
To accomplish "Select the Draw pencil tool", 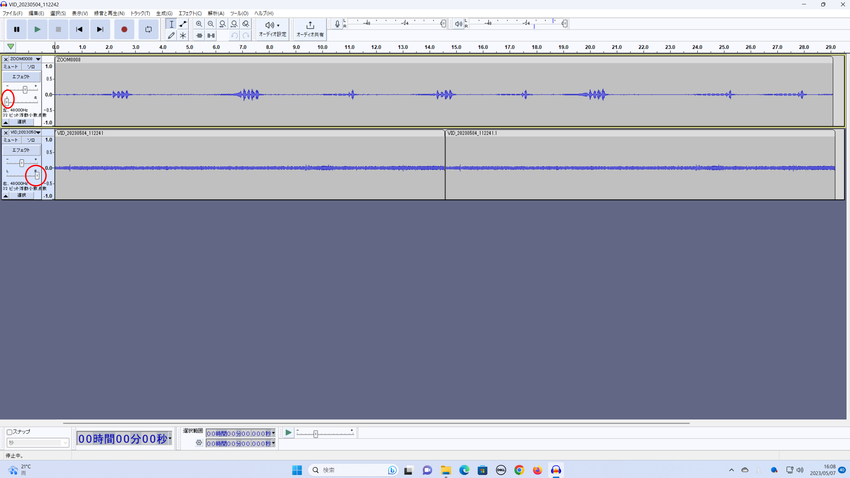I will 171,35.
